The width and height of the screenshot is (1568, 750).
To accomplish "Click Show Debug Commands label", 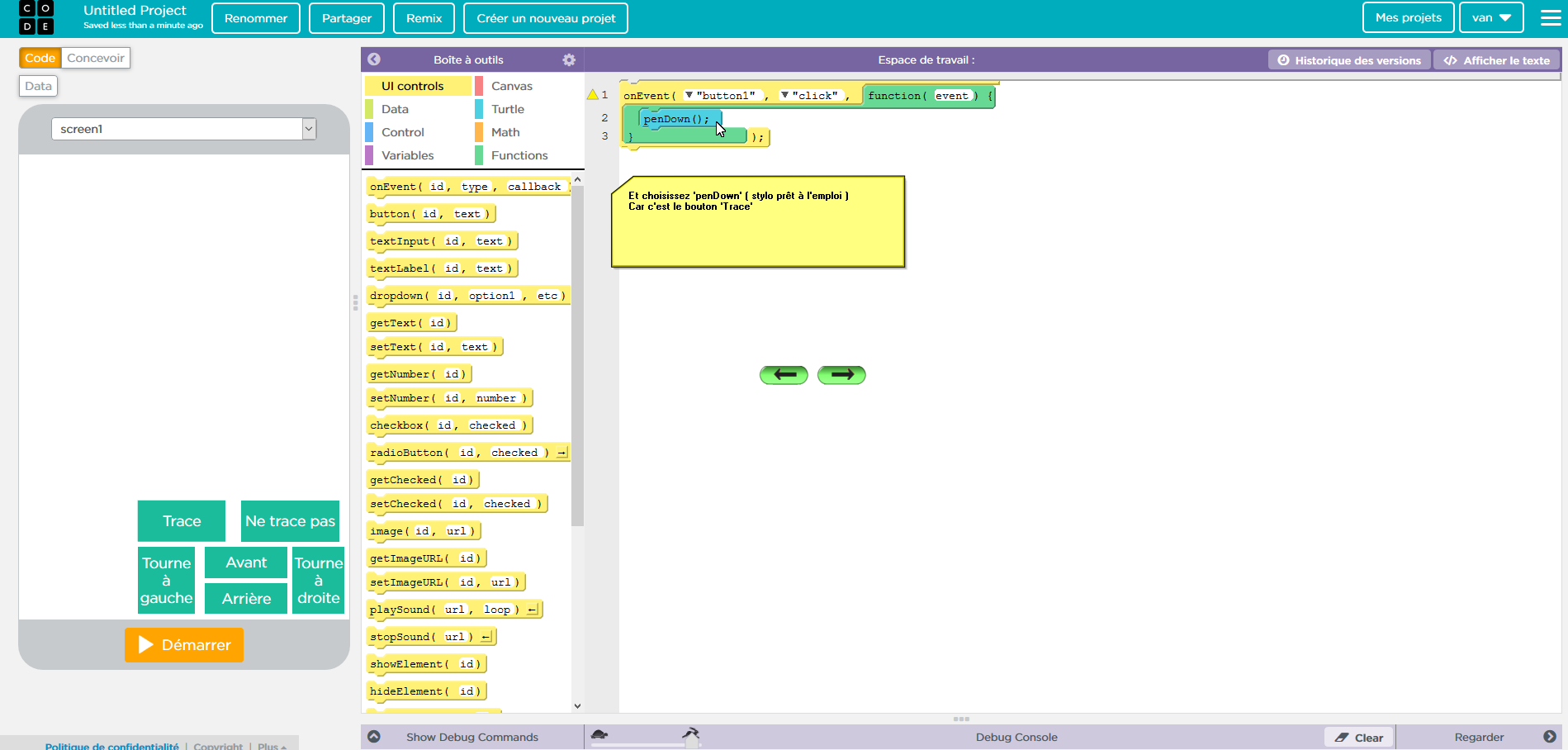I will pyautogui.click(x=471, y=738).
